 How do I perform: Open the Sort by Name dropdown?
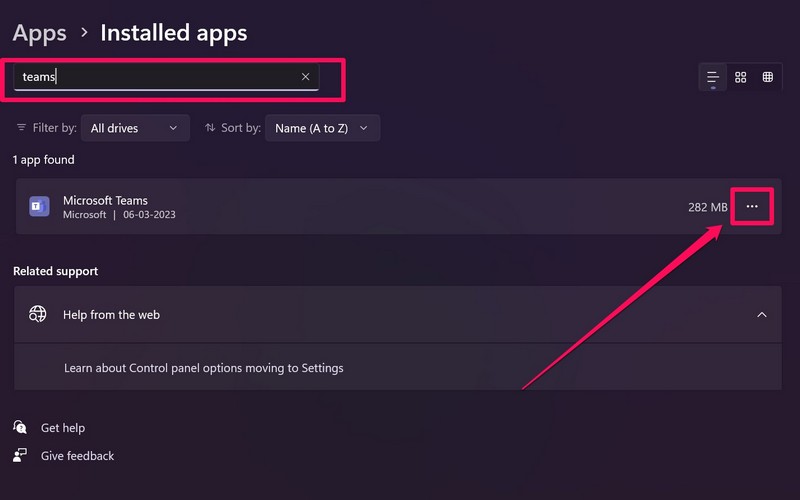(322, 128)
